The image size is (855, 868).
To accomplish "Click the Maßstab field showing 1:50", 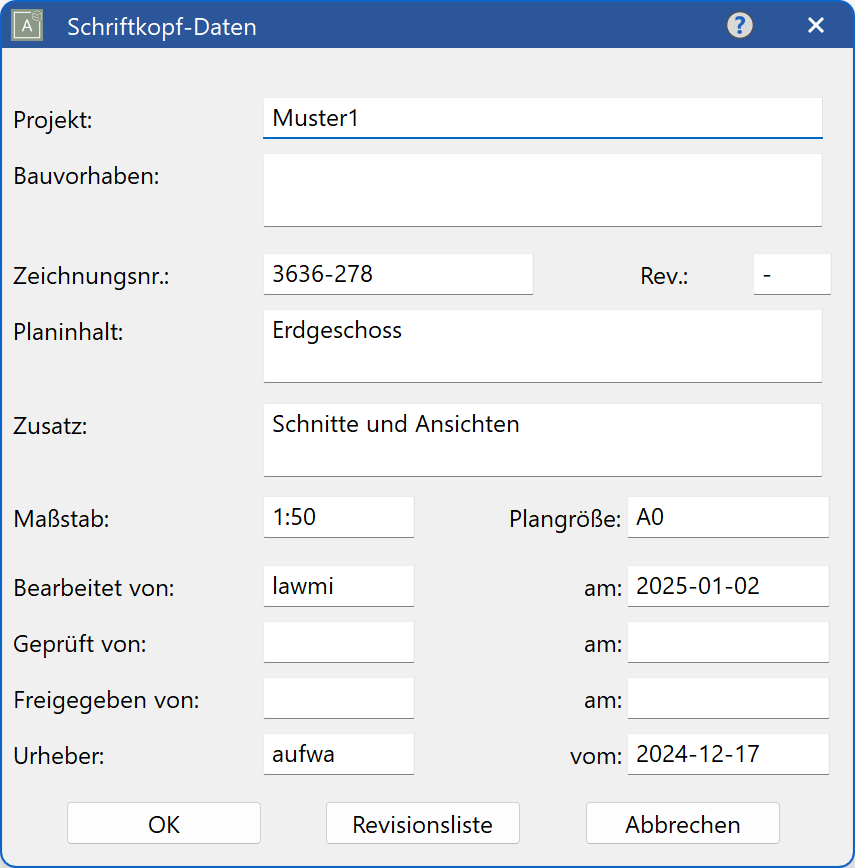I will click(338, 517).
